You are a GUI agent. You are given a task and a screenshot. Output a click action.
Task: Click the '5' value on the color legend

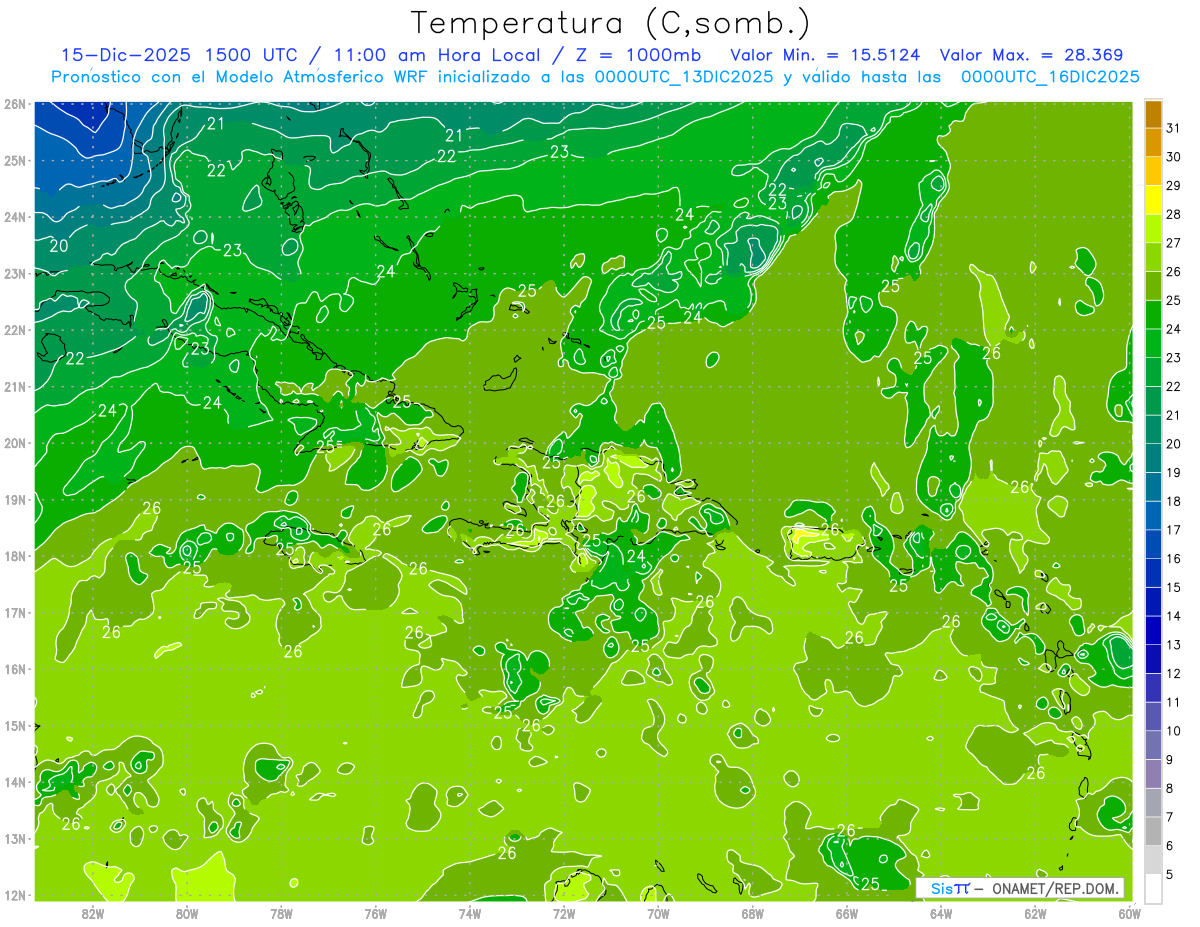1170,875
